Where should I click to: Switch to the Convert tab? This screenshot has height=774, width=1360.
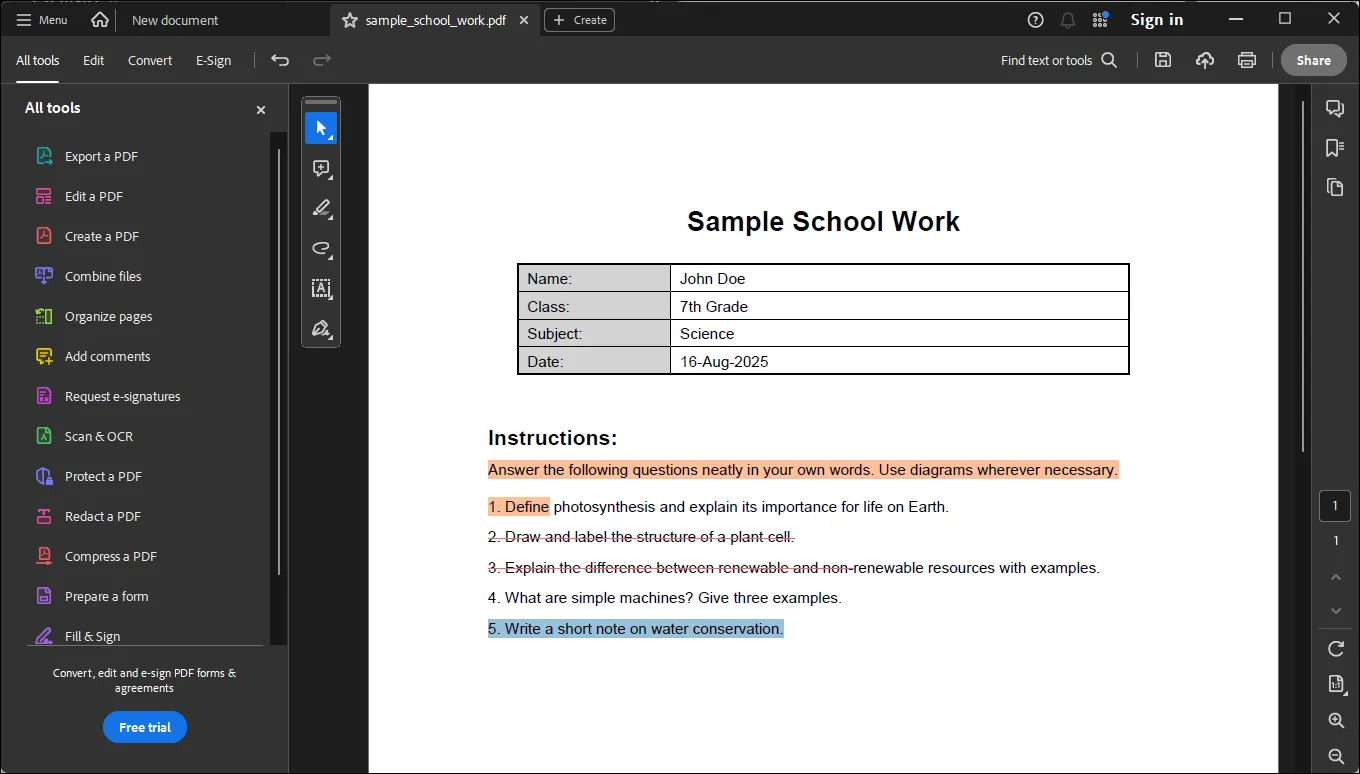point(150,60)
